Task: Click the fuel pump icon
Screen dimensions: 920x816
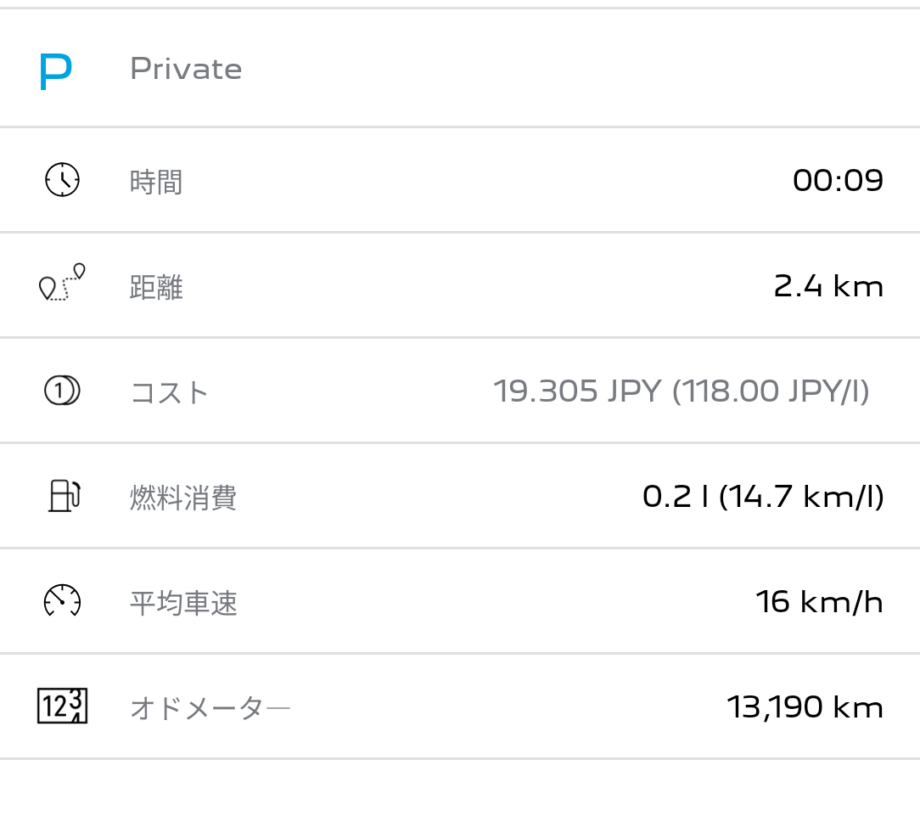Action: point(62,497)
